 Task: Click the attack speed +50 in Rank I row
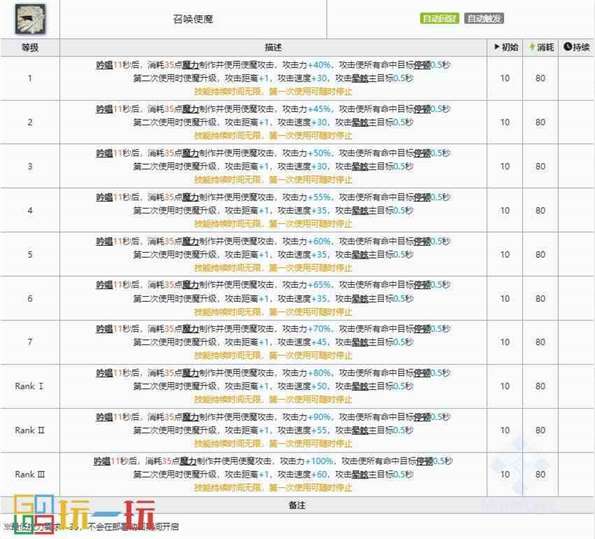320,386
